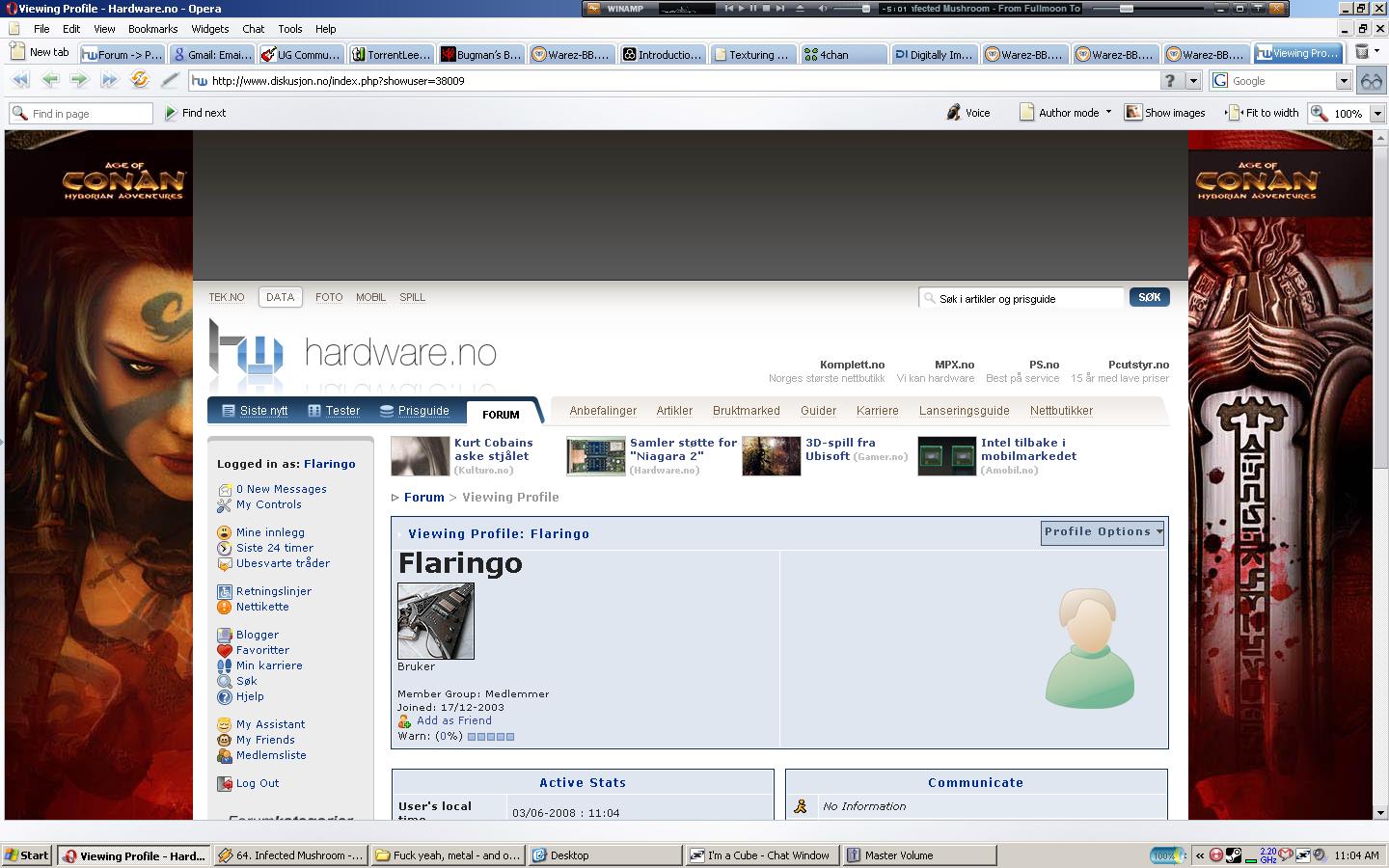Click the Gmail notifier tray icon

(x=1286, y=854)
